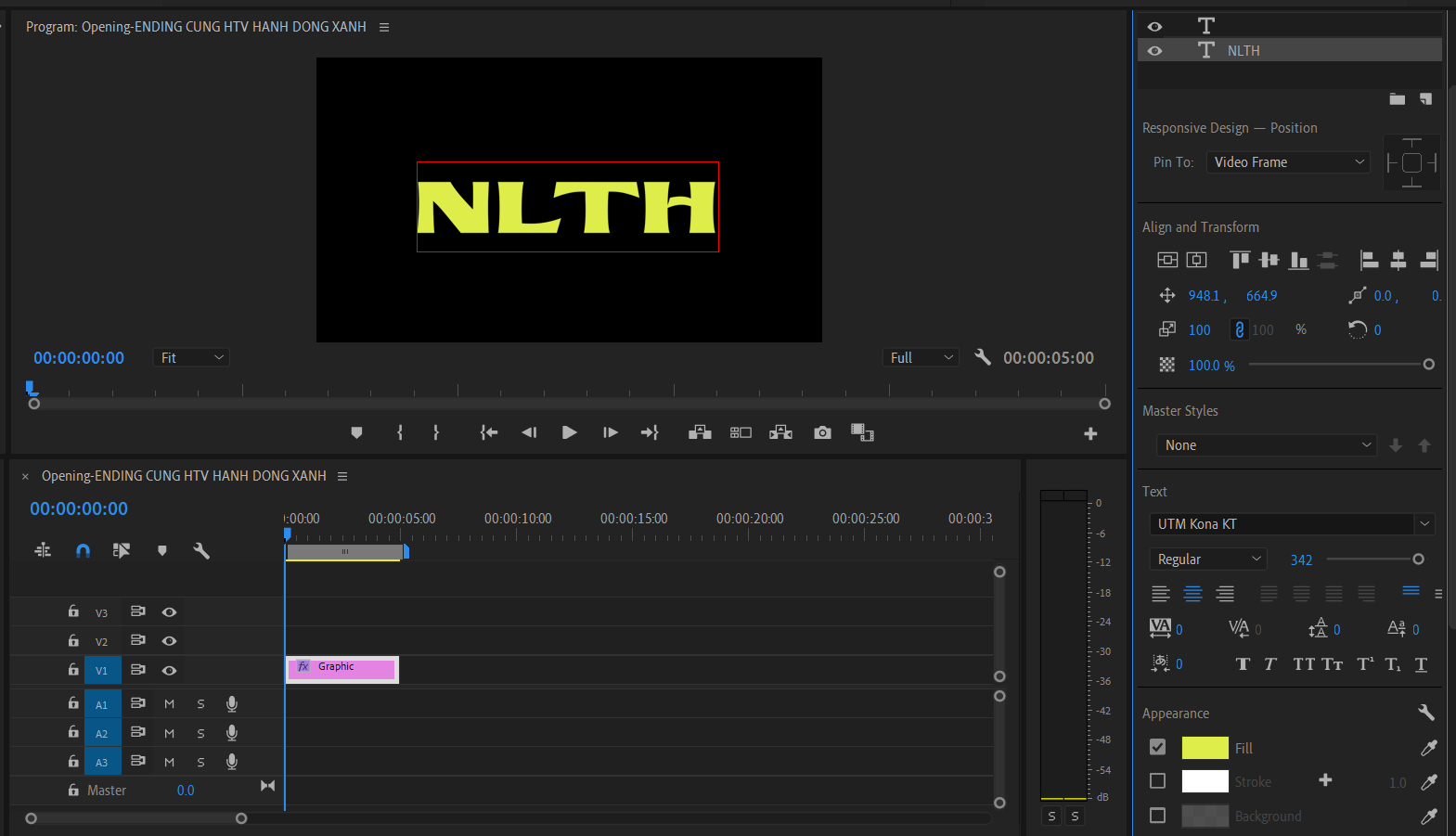The height and width of the screenshot is (836, 1456).
Task: Align layer horizontal center icon
Action: coord(1197,260)
